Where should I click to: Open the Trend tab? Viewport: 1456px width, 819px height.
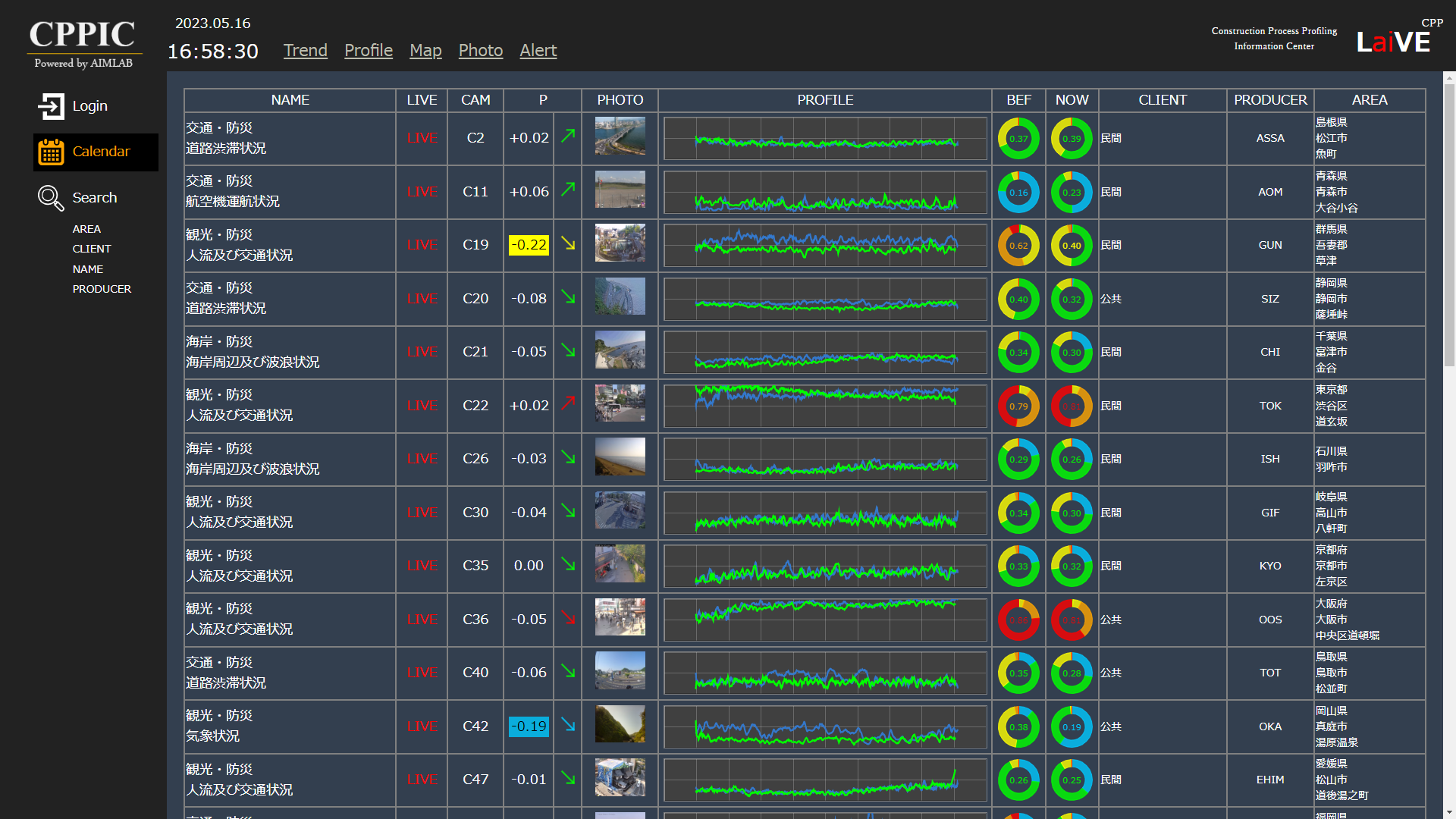click(x=305, y=50)
